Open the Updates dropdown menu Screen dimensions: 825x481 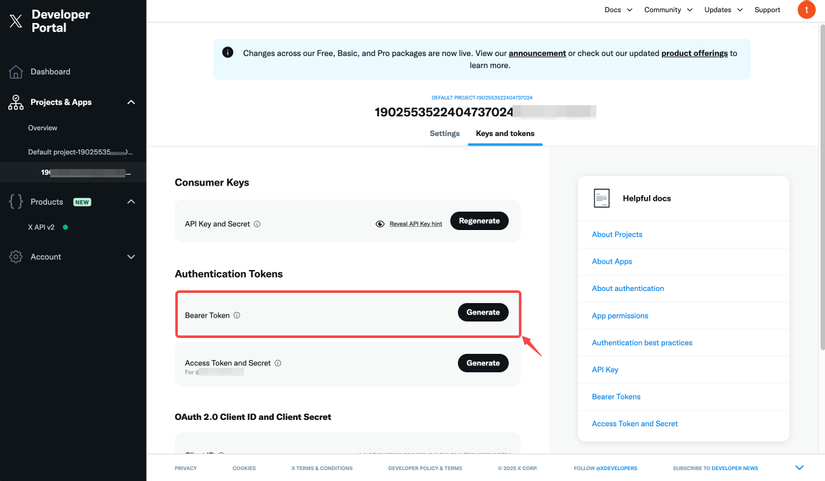click(723, 9)
